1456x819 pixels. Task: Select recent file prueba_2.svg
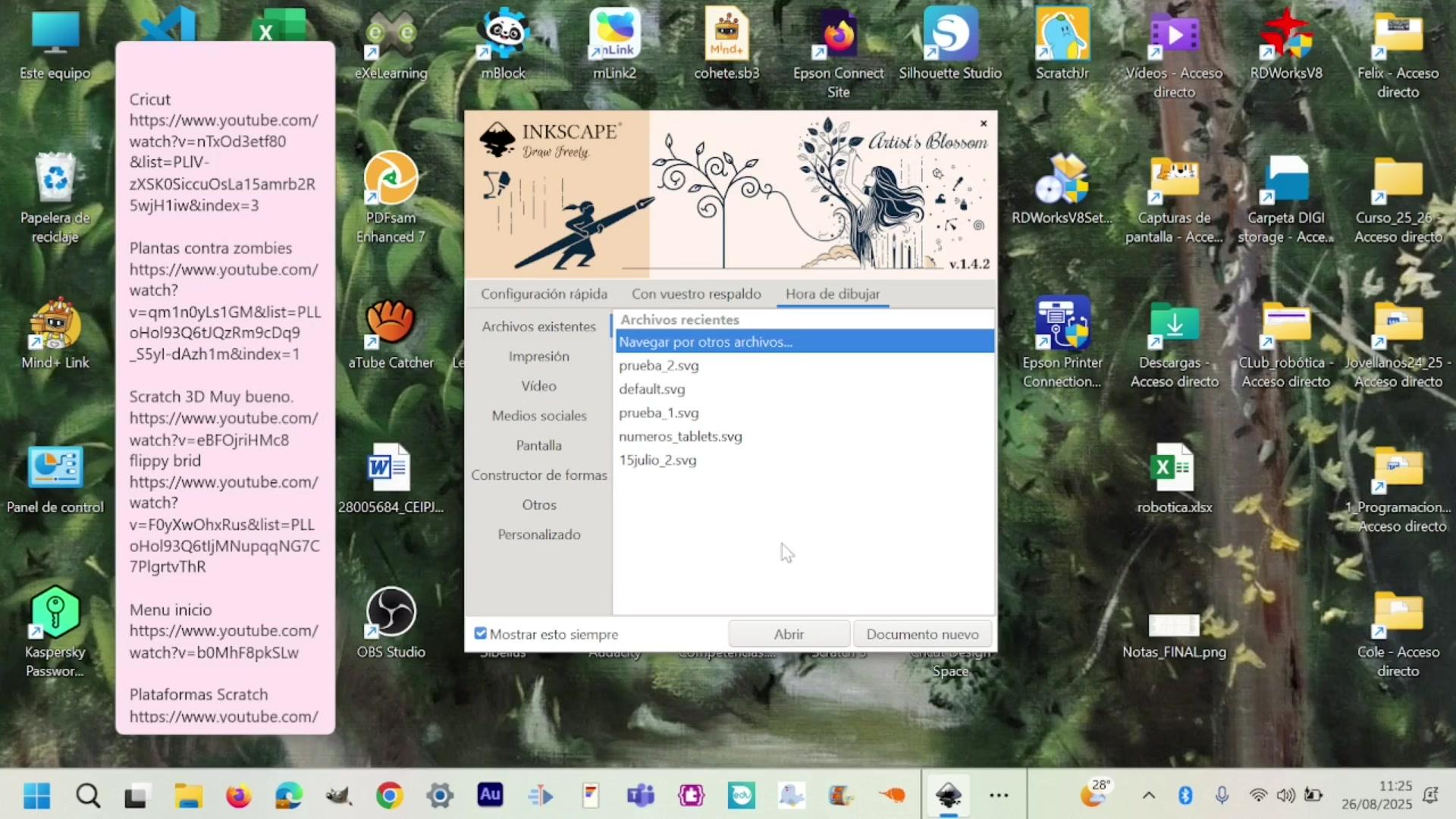805,366
